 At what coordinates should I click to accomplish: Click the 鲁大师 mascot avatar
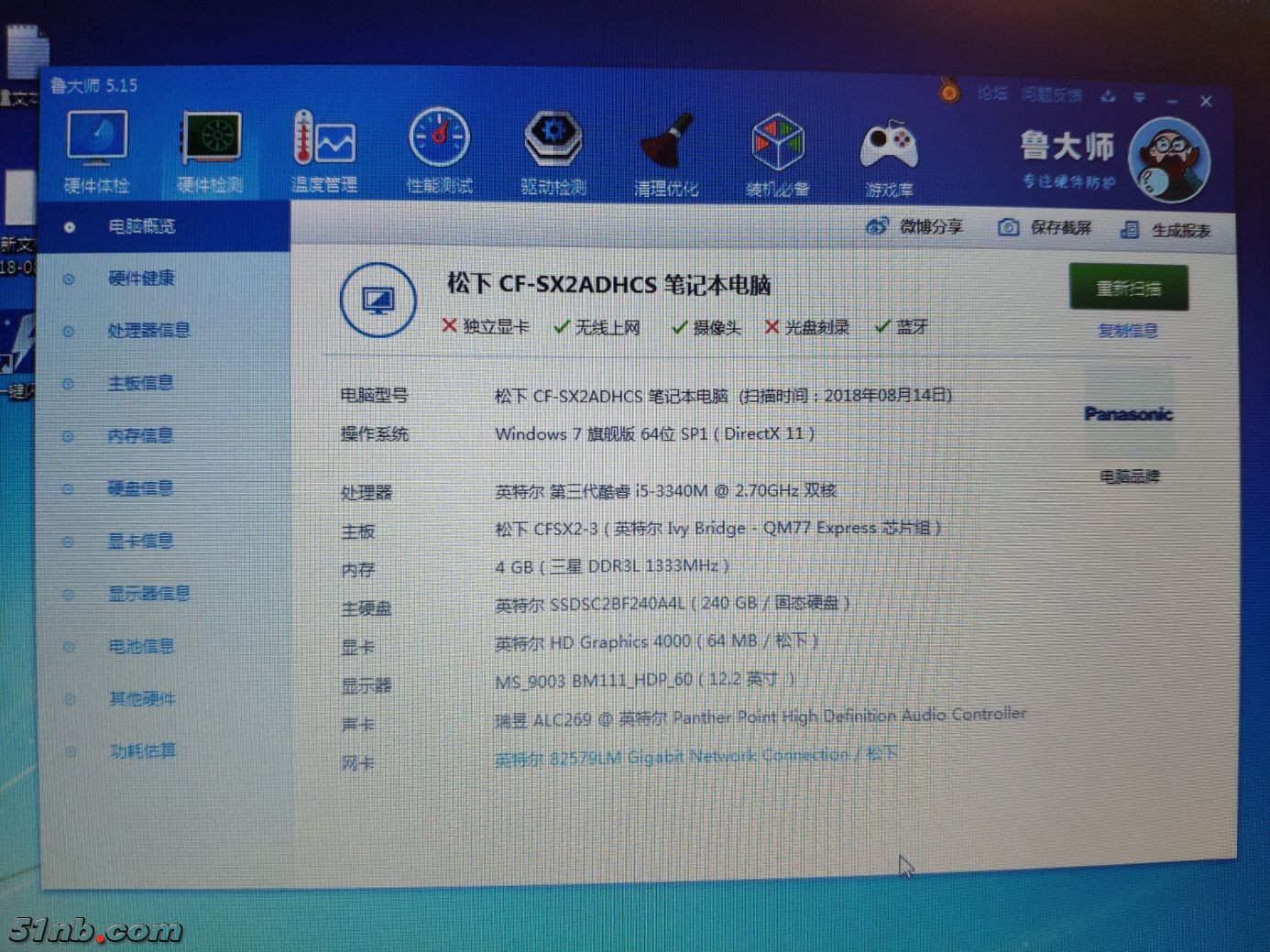pyautogui.click(x=1169, y=160)
